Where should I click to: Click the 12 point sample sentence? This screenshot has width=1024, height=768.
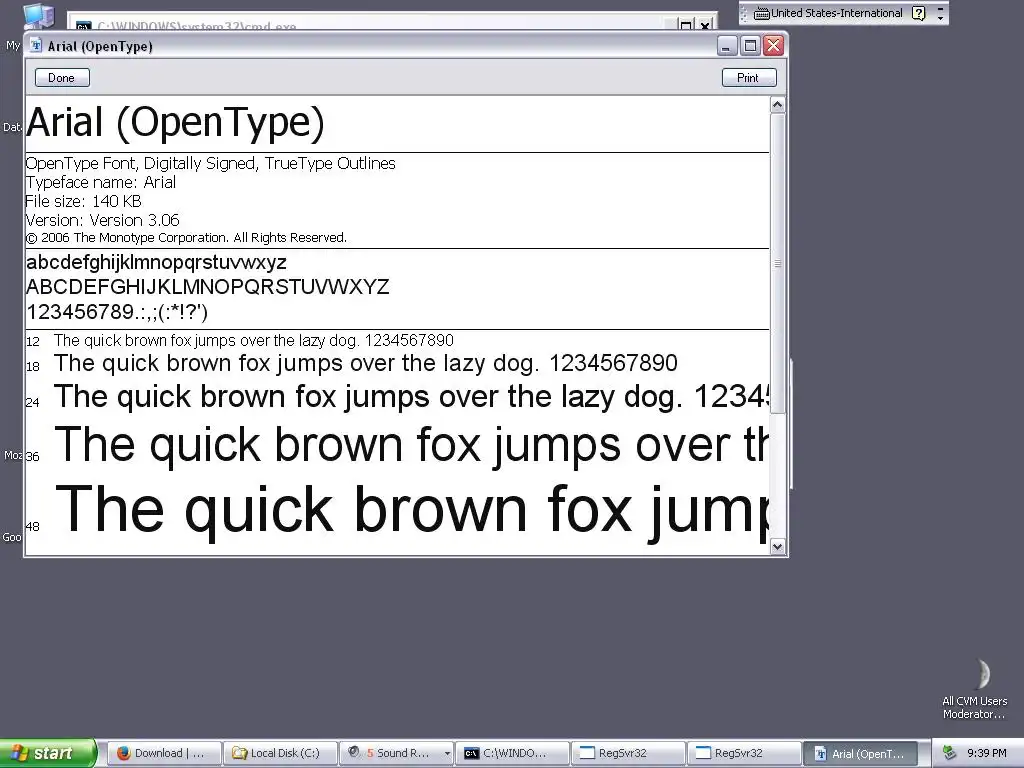(x=253, y=340)
